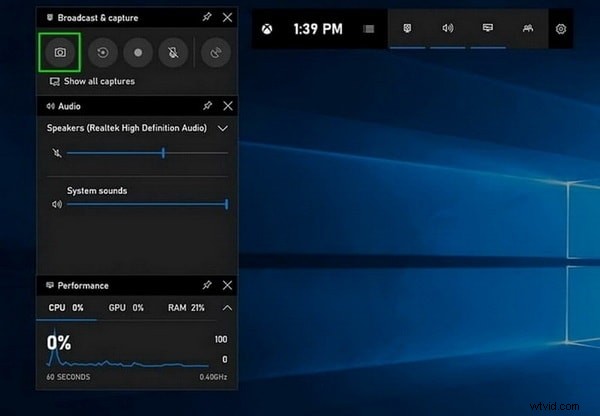Toggle Broadcast & capture widget from Game Bar

pyautogui.click(x=408, y=28)
